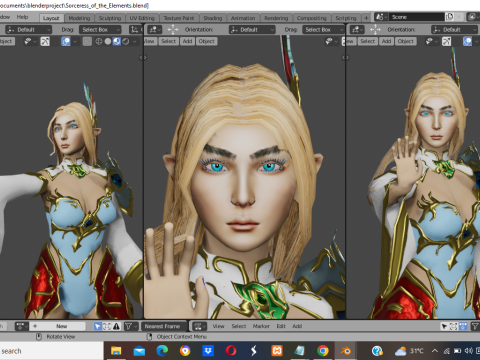Open the middle viewport's Add menu
The image size is (480, 360).
click(x=187, y=41)
